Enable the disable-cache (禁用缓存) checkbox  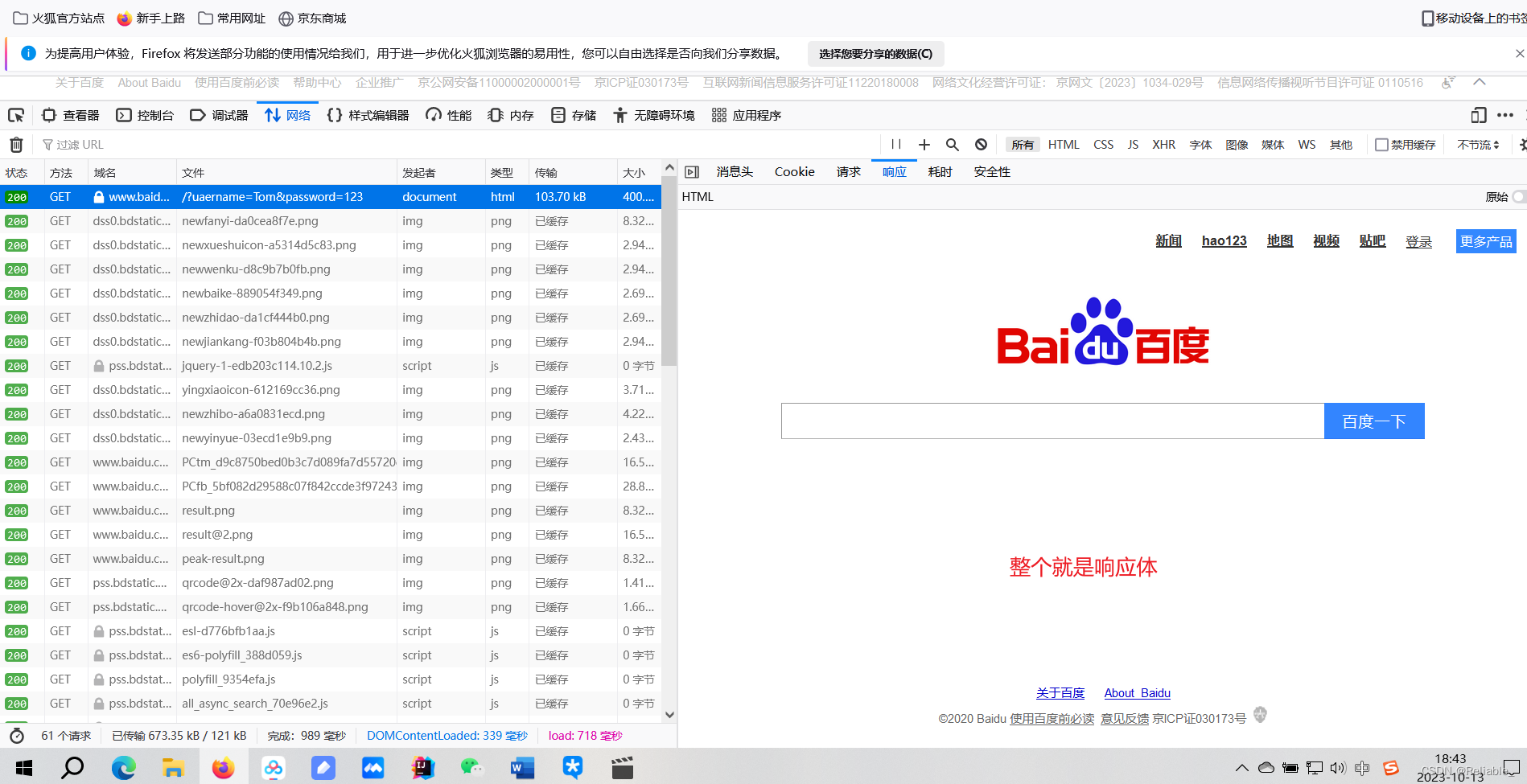coord(1381,145)
